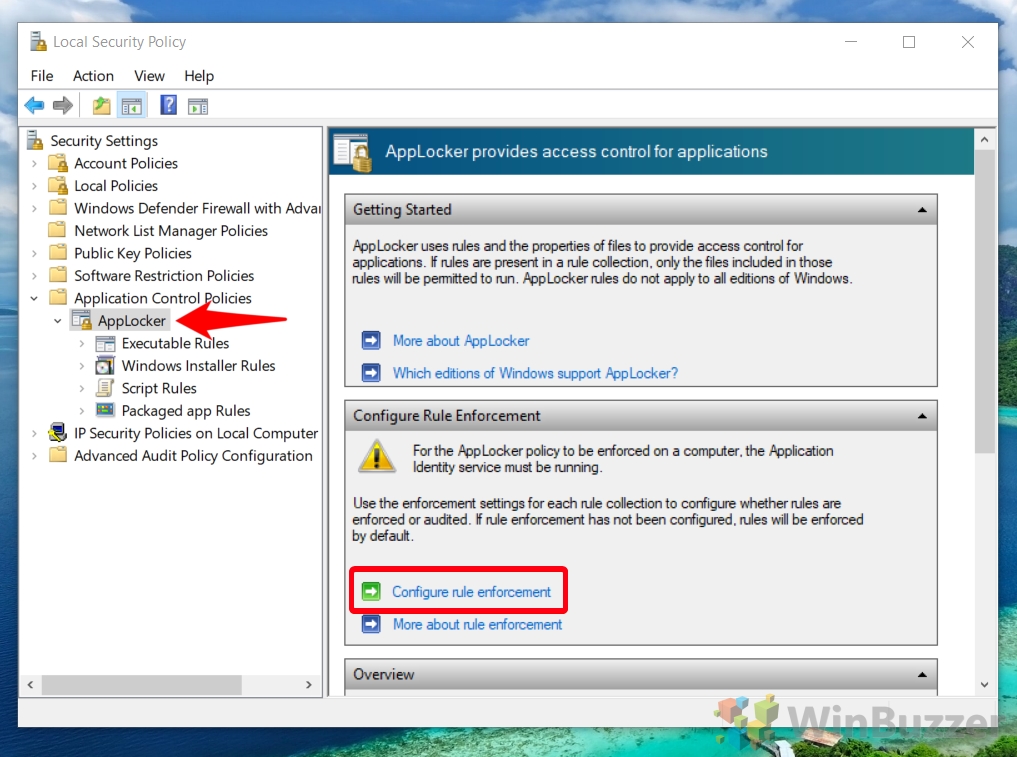Click the Security Settings root icon
Image resolution: width=1017 pixels, height=757 pixels.
[x=35, y=139]
